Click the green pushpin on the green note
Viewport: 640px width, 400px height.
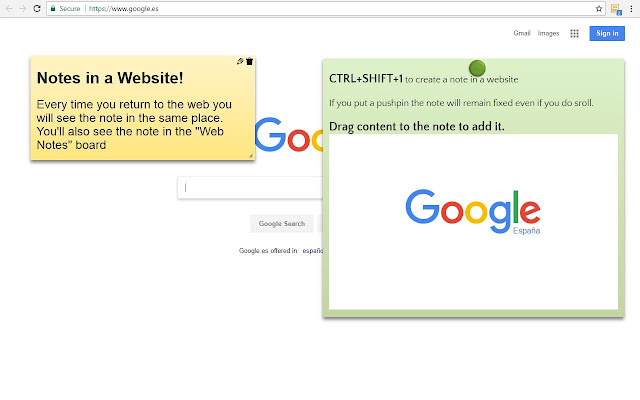[477, 68]
